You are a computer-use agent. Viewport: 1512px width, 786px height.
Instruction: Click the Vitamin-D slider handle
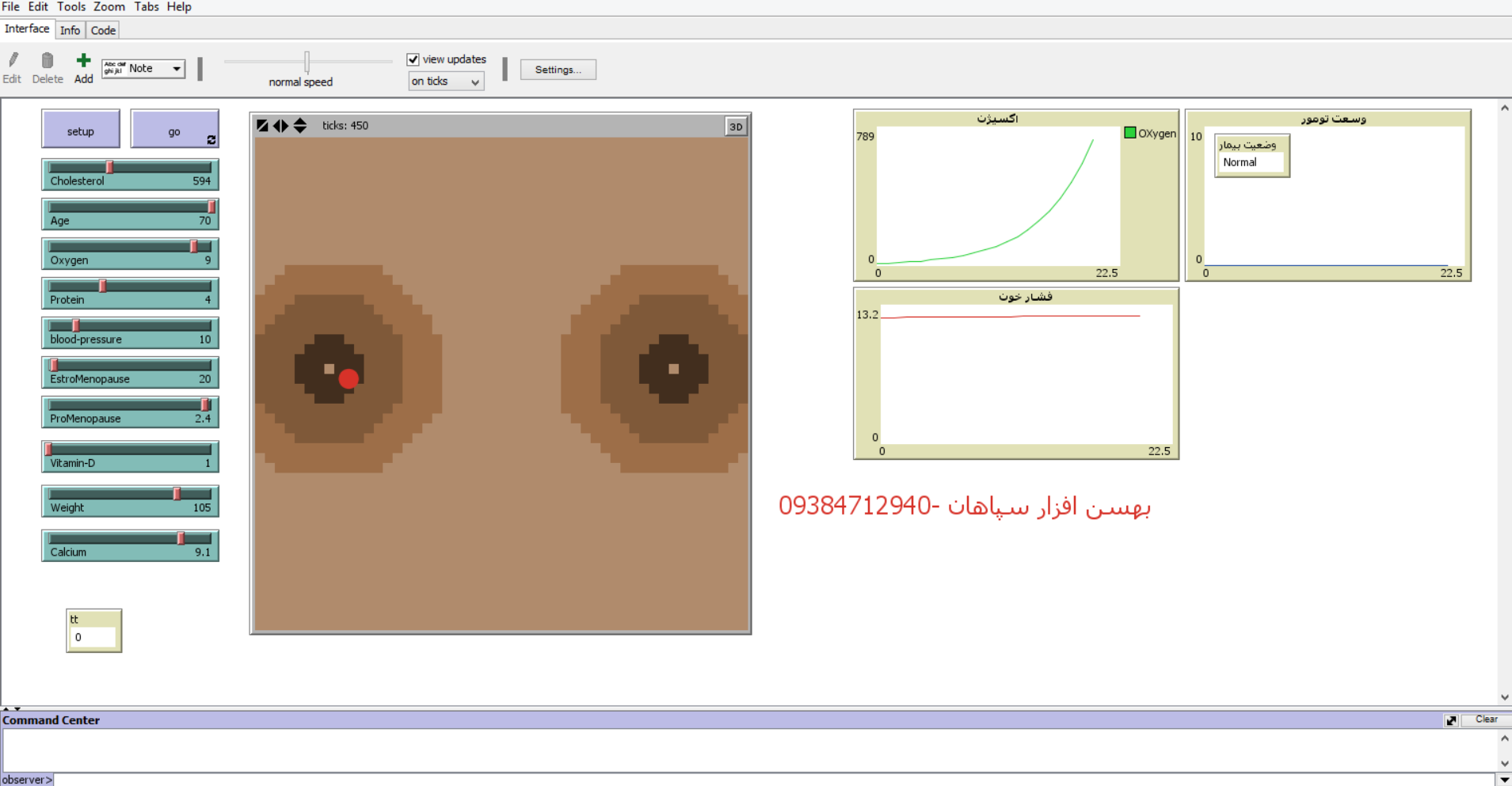click(48, 449)
